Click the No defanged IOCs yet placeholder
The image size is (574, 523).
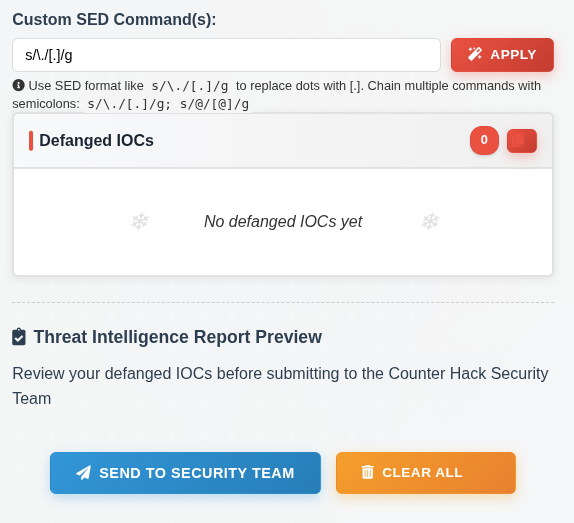tap(283, 221)
